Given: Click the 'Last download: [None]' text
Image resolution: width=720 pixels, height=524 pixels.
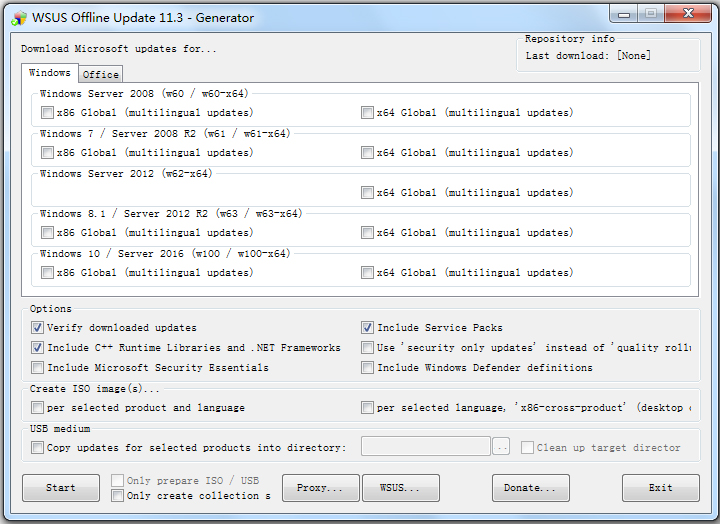Looking at the screenshot, I should click(x=588, y=56).
